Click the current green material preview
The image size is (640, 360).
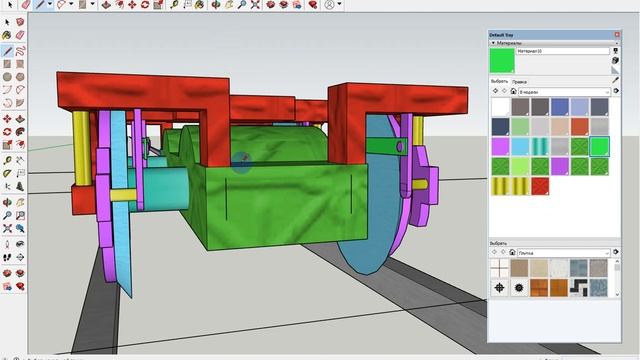point(502,60)
